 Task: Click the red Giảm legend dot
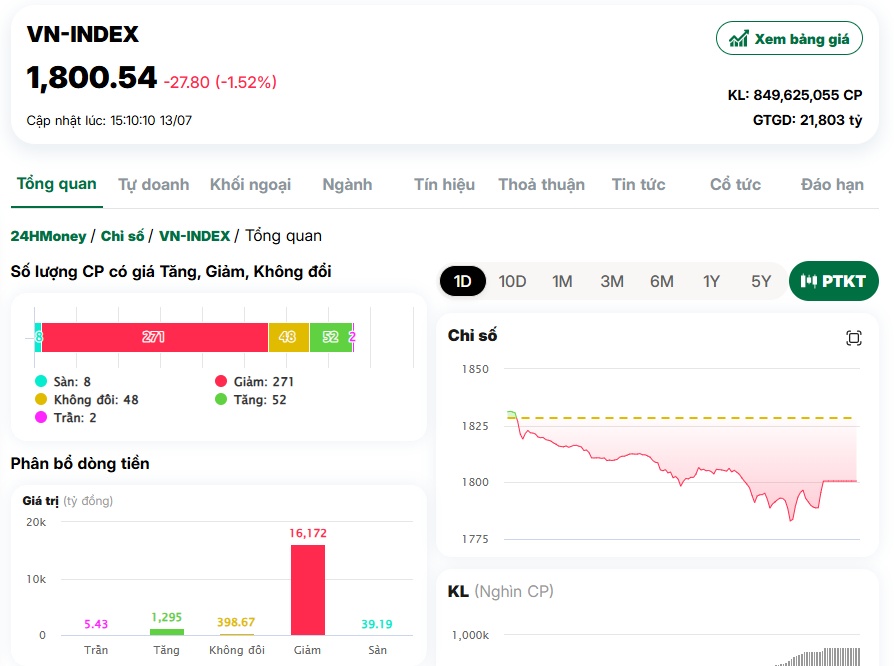coord(221,381)
